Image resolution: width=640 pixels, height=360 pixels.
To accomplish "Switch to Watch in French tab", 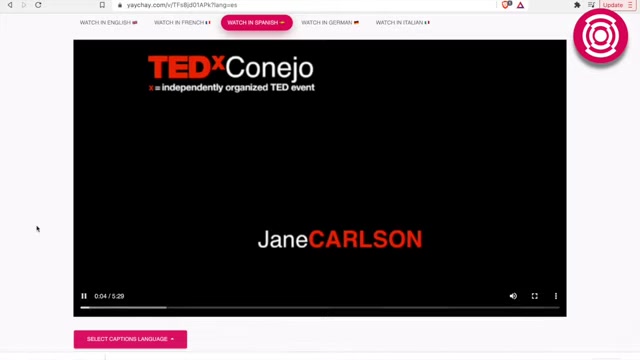I will tap(182, 22).
